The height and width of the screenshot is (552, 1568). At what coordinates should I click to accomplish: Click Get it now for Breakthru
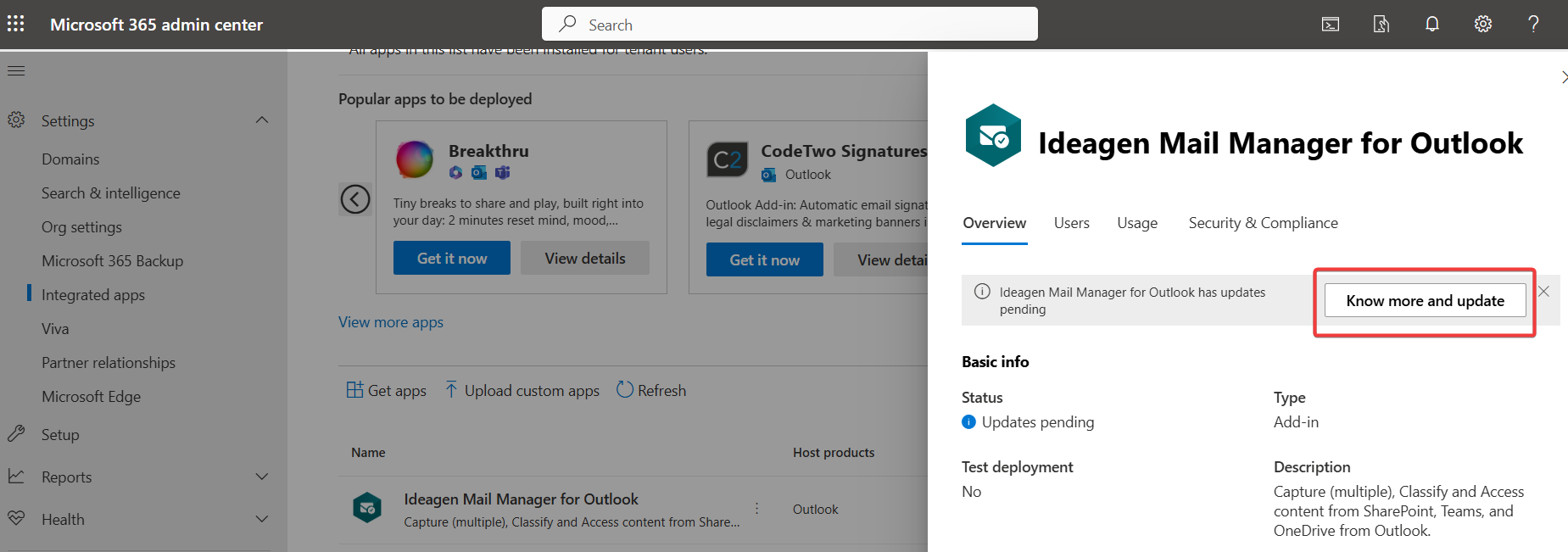[x=452, y=259]
